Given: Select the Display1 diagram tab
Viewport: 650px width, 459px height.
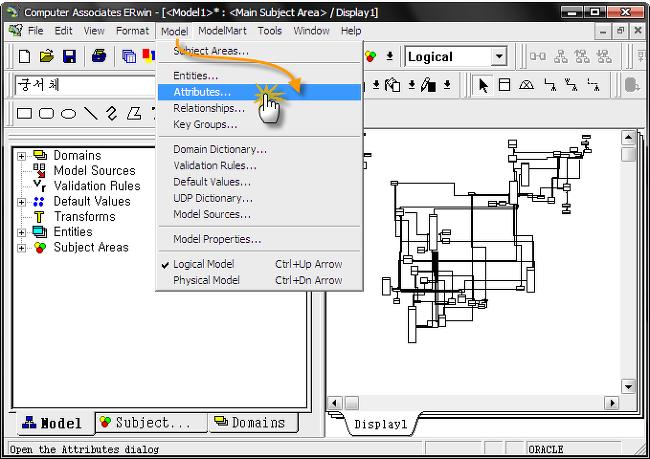Looking at the screenshot, I should pyautogui.click(x=381, y=425).
